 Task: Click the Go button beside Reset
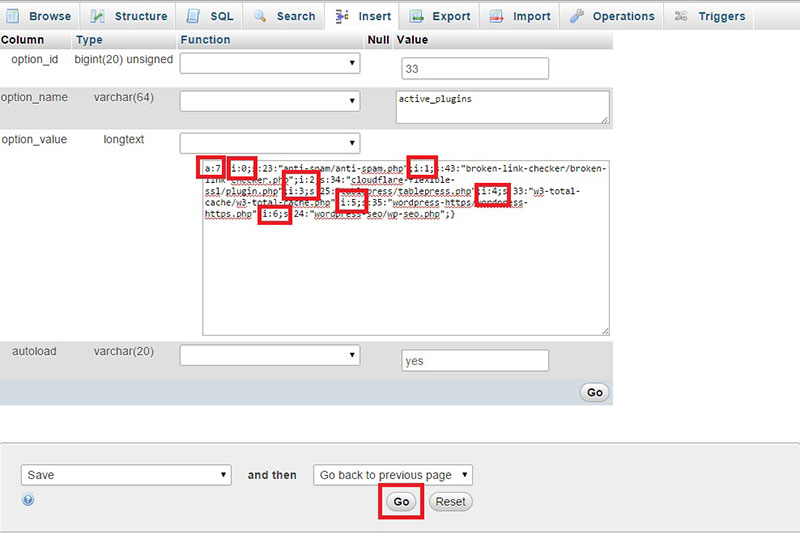(401, 502)
